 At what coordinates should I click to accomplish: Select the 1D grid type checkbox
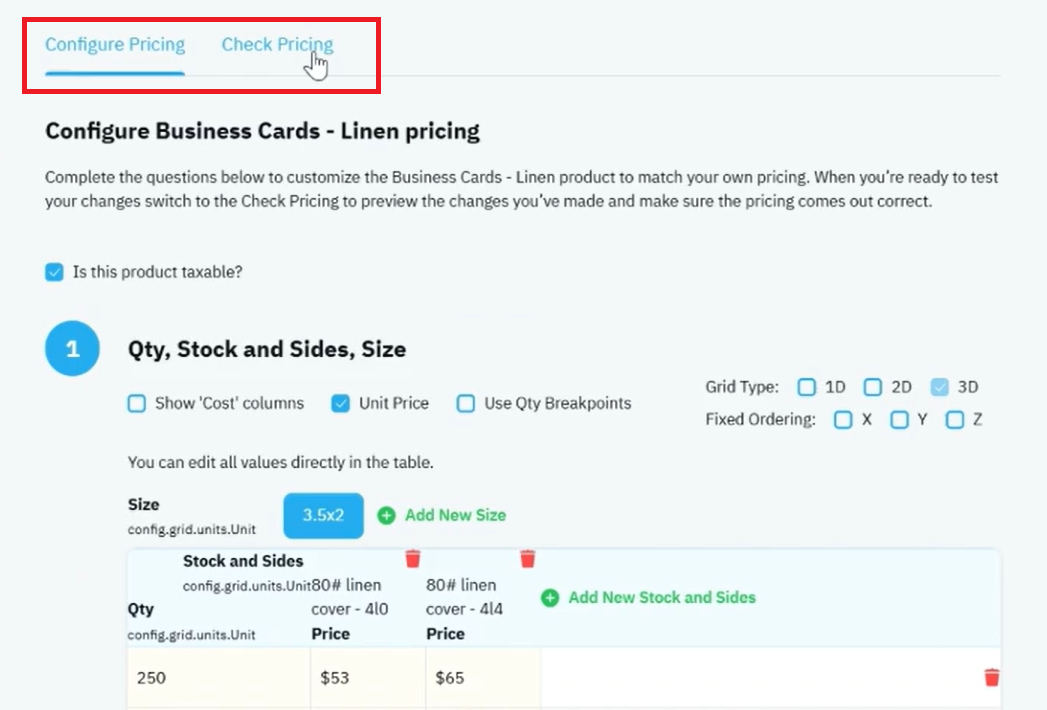pos(806,387)
